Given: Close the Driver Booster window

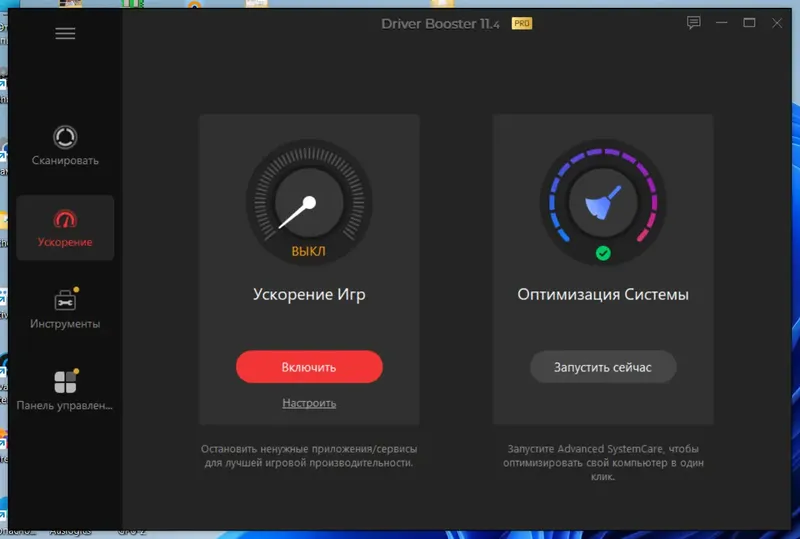Looking at the screenshot, I should tap(777, 23).
